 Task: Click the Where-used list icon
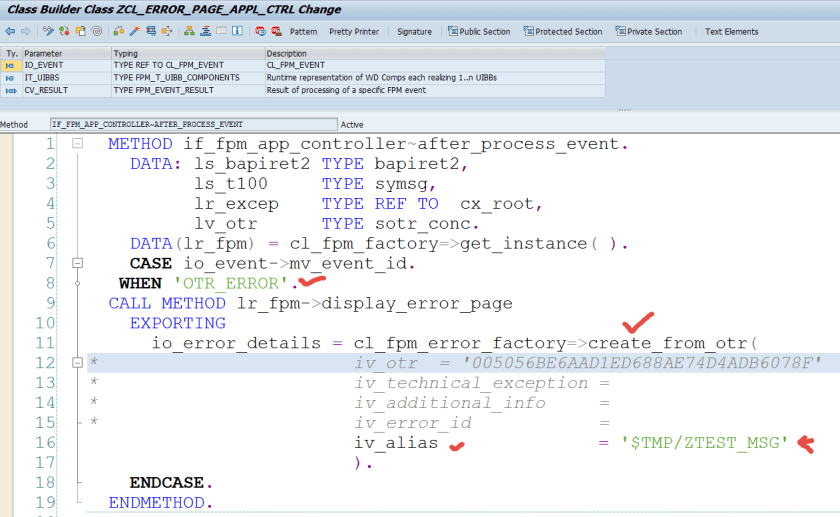[x=148, y=31]
